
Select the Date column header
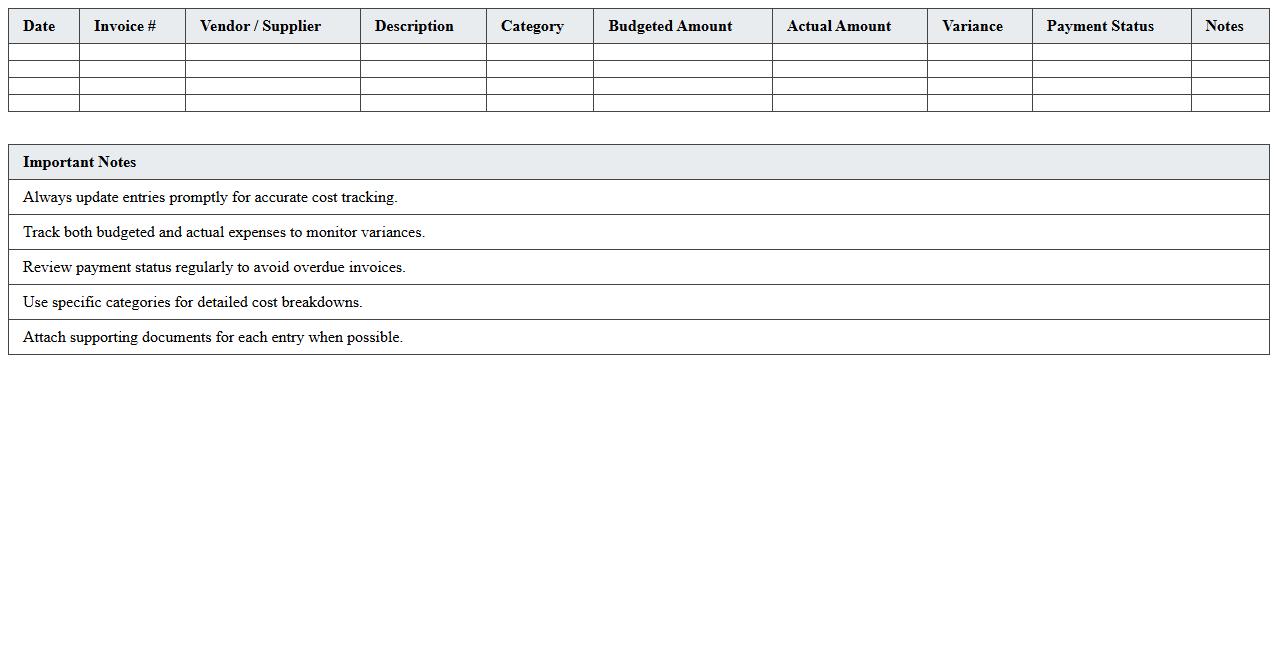point(40,26)
